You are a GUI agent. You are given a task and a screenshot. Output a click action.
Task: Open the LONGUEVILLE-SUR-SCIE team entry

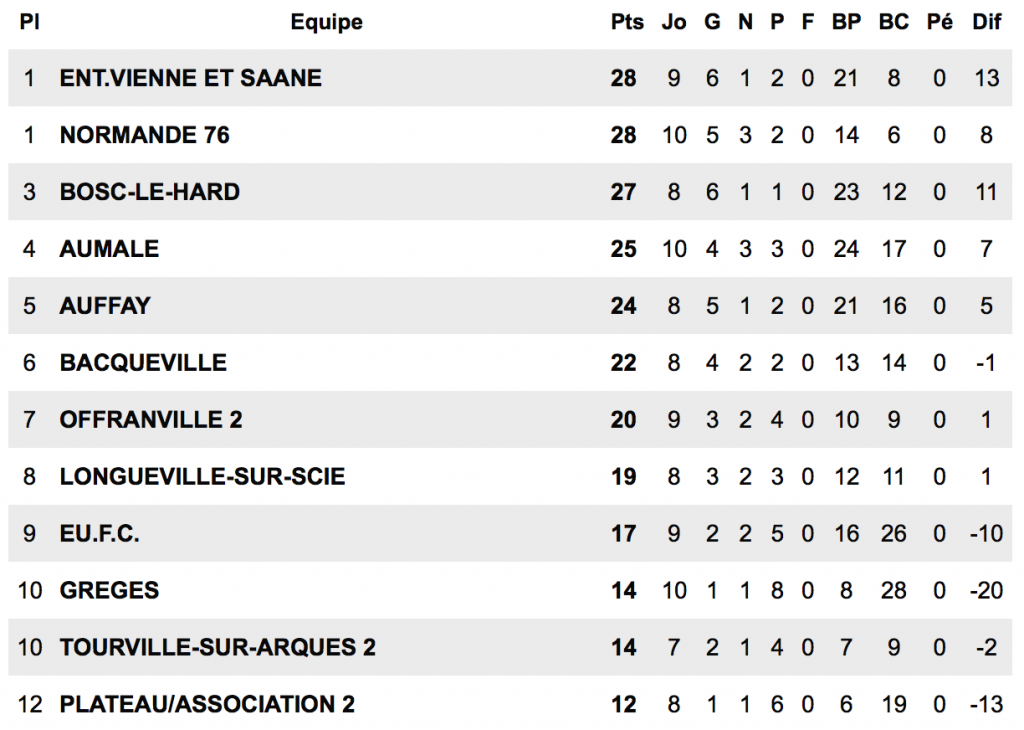point(202,477)
